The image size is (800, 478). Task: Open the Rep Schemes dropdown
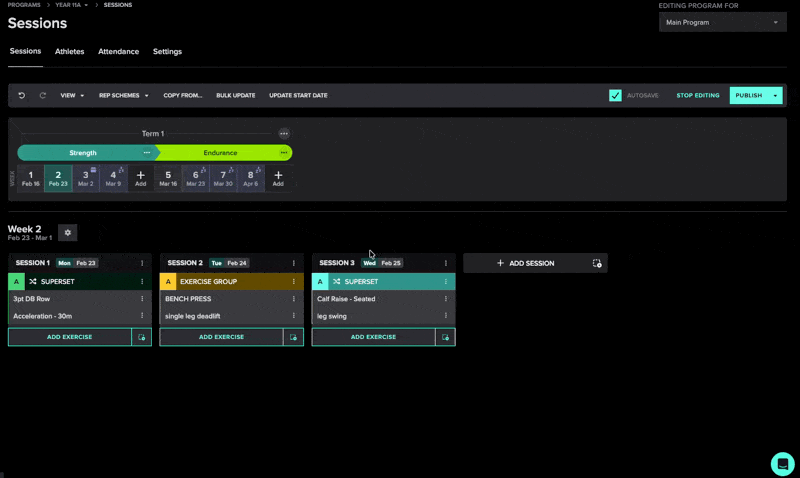click(x=123, y=95)
